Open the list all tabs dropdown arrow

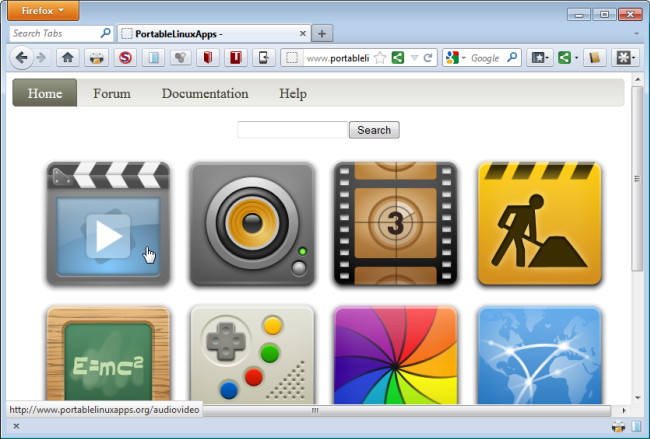point(636,33)
